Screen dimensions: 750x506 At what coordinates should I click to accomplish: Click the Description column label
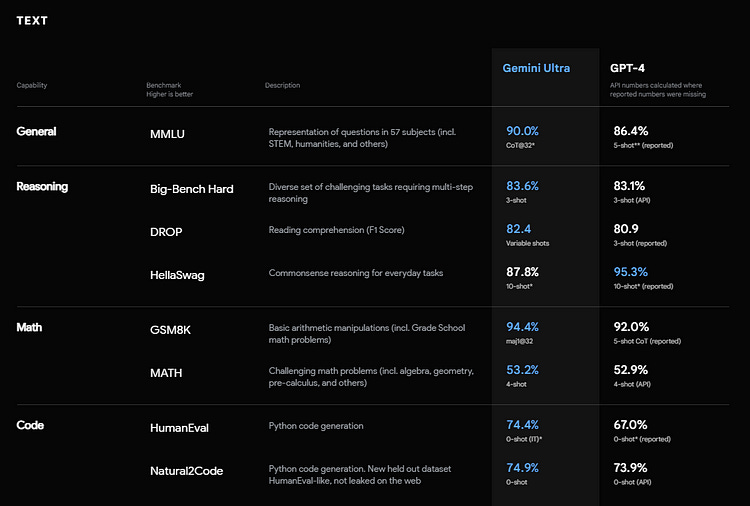point(282,85)
